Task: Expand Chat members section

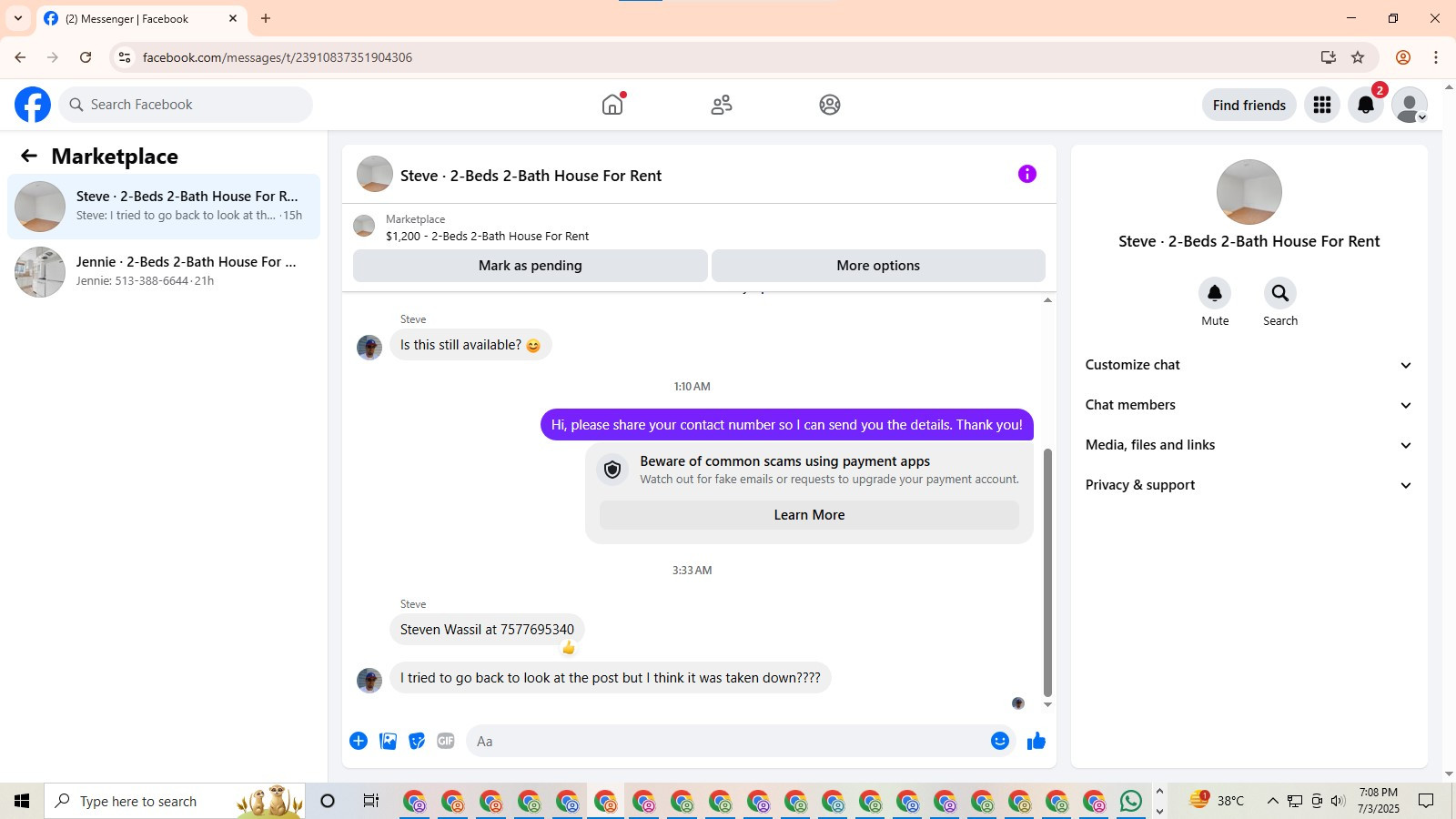Action: (x=1249, y=405)
